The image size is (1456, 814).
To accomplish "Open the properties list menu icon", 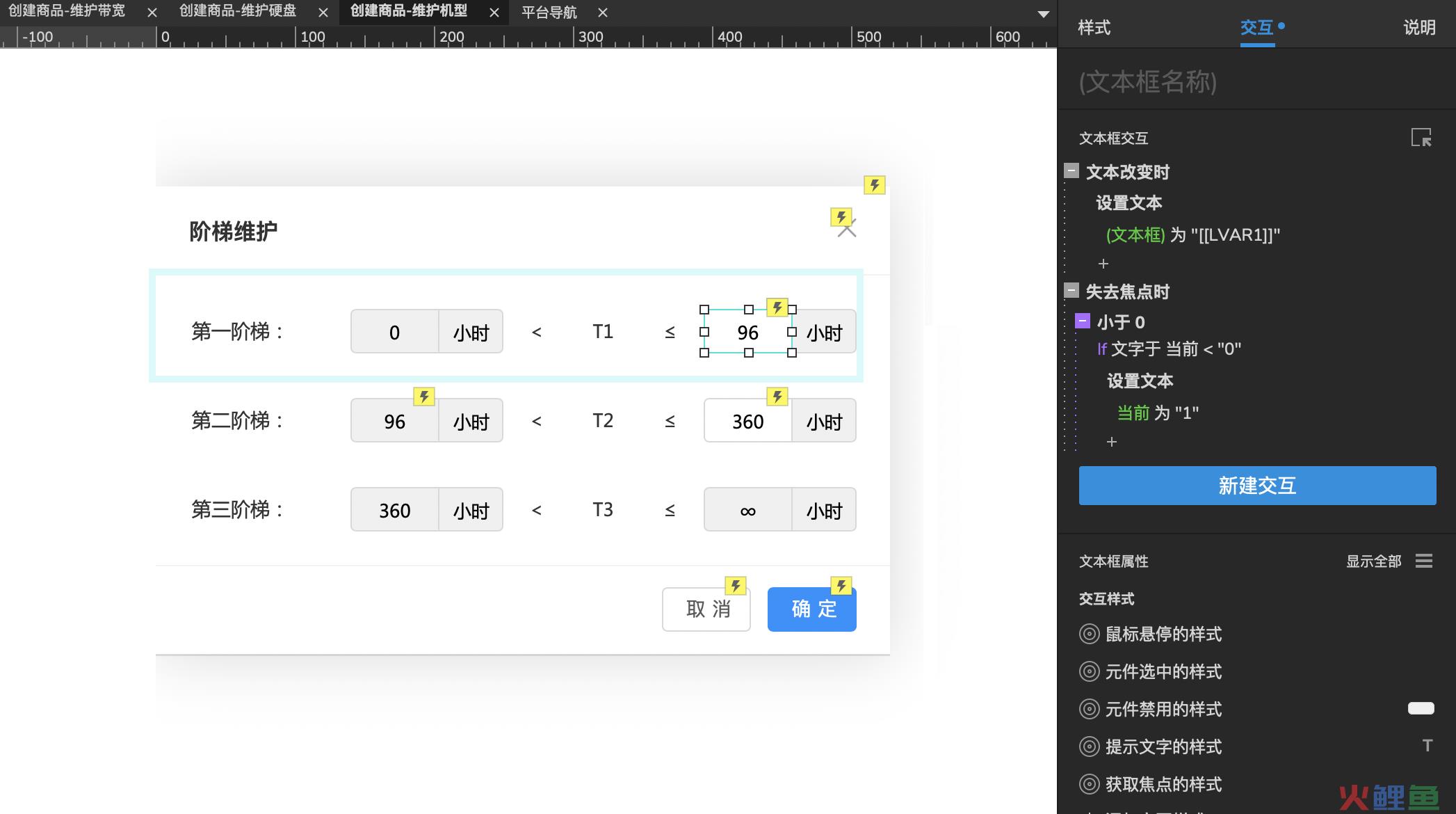I will tap(1423, 561).
